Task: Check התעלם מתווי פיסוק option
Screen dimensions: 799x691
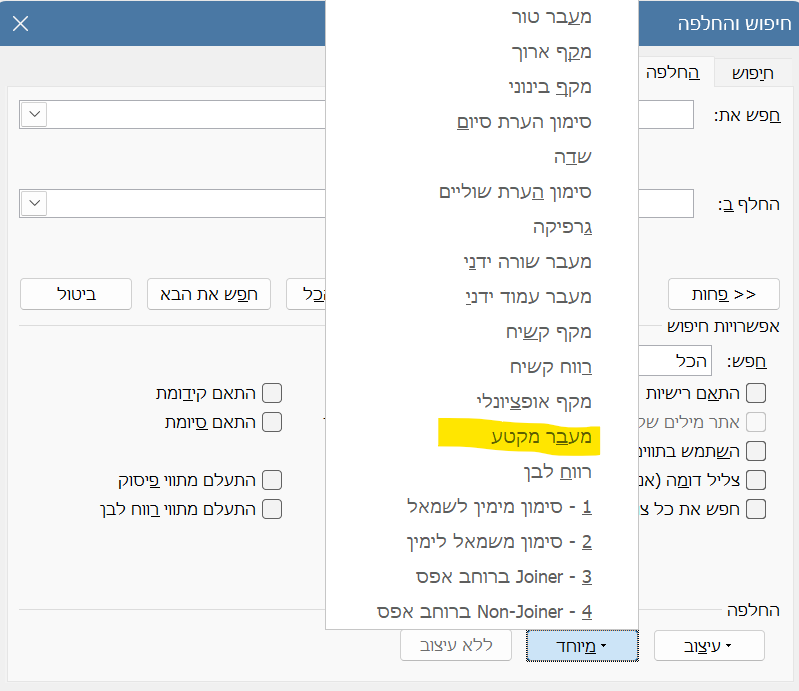Action: tap(272, 480)
